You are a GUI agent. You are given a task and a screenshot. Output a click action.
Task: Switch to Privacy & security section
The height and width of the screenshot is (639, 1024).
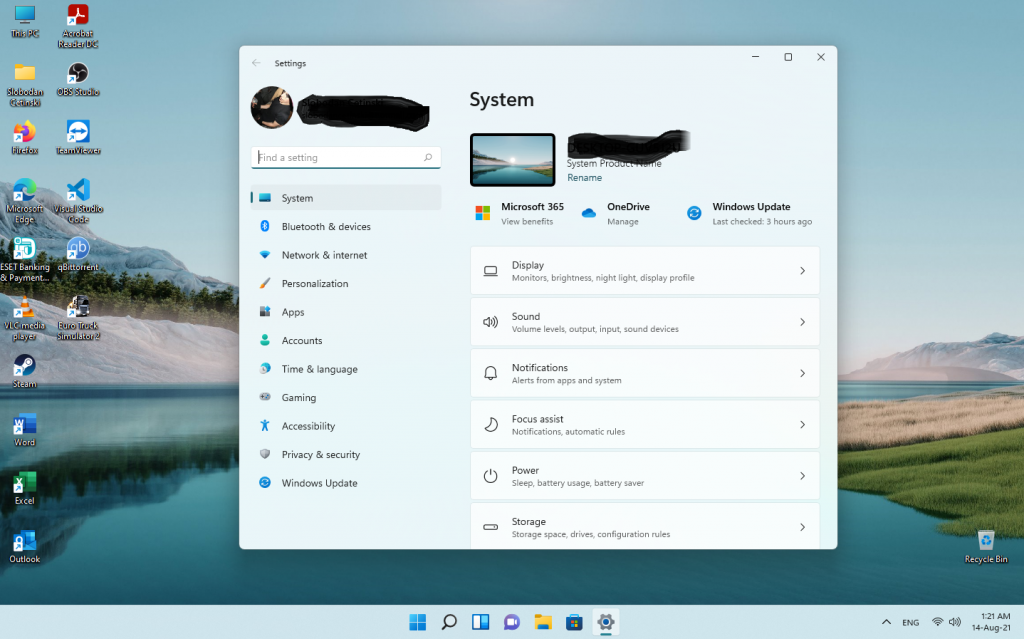pyautogui.click(x=320, y=455)
